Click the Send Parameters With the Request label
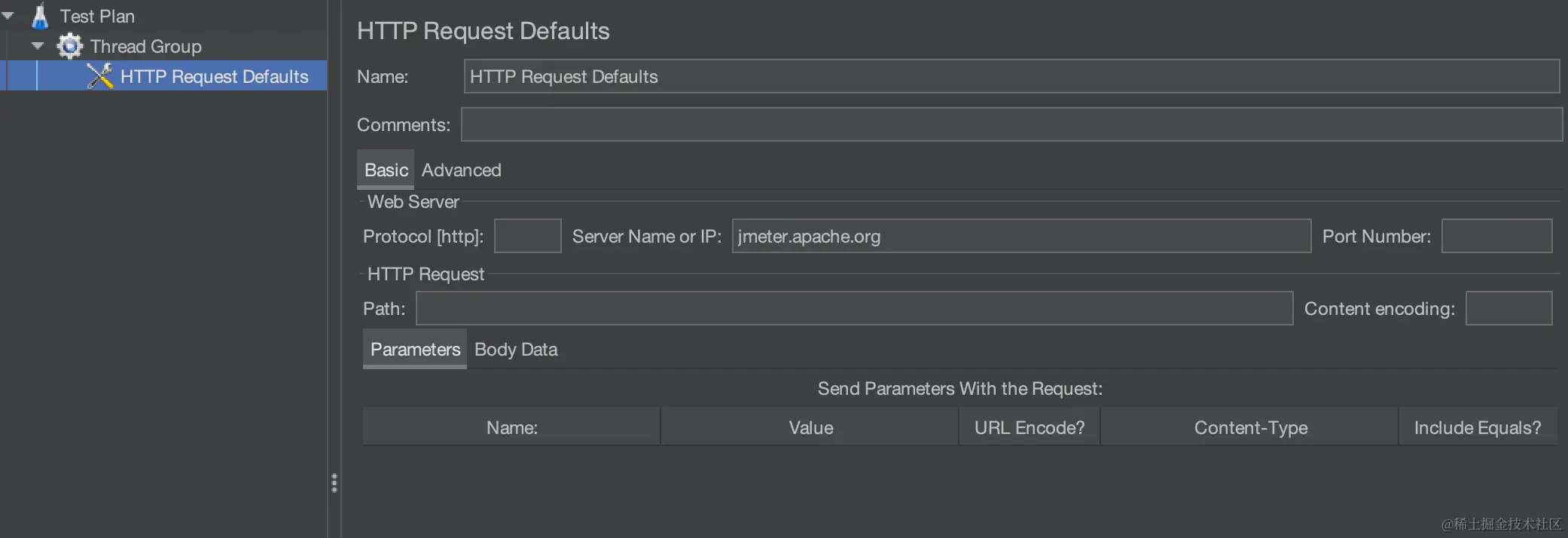This screenshot has width=1568, height=538. tap(960, 388)
